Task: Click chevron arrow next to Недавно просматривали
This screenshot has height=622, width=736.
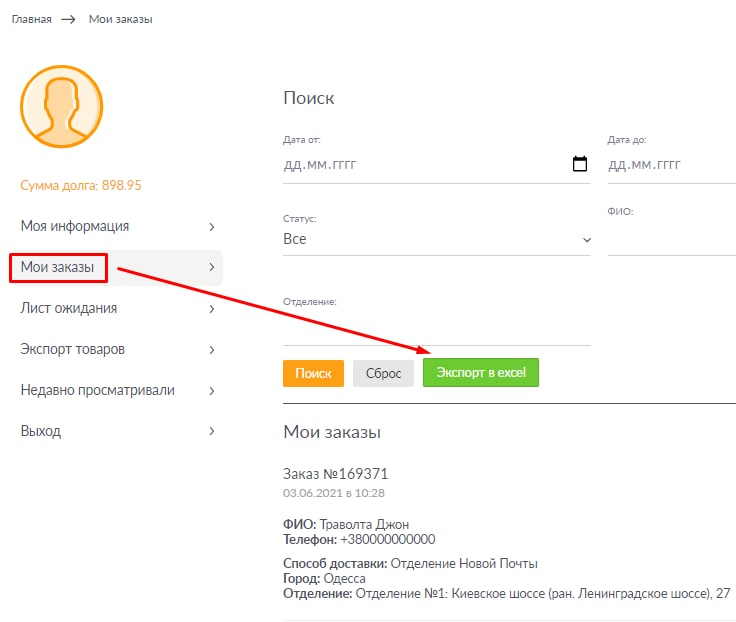Action: pos(211,391)
